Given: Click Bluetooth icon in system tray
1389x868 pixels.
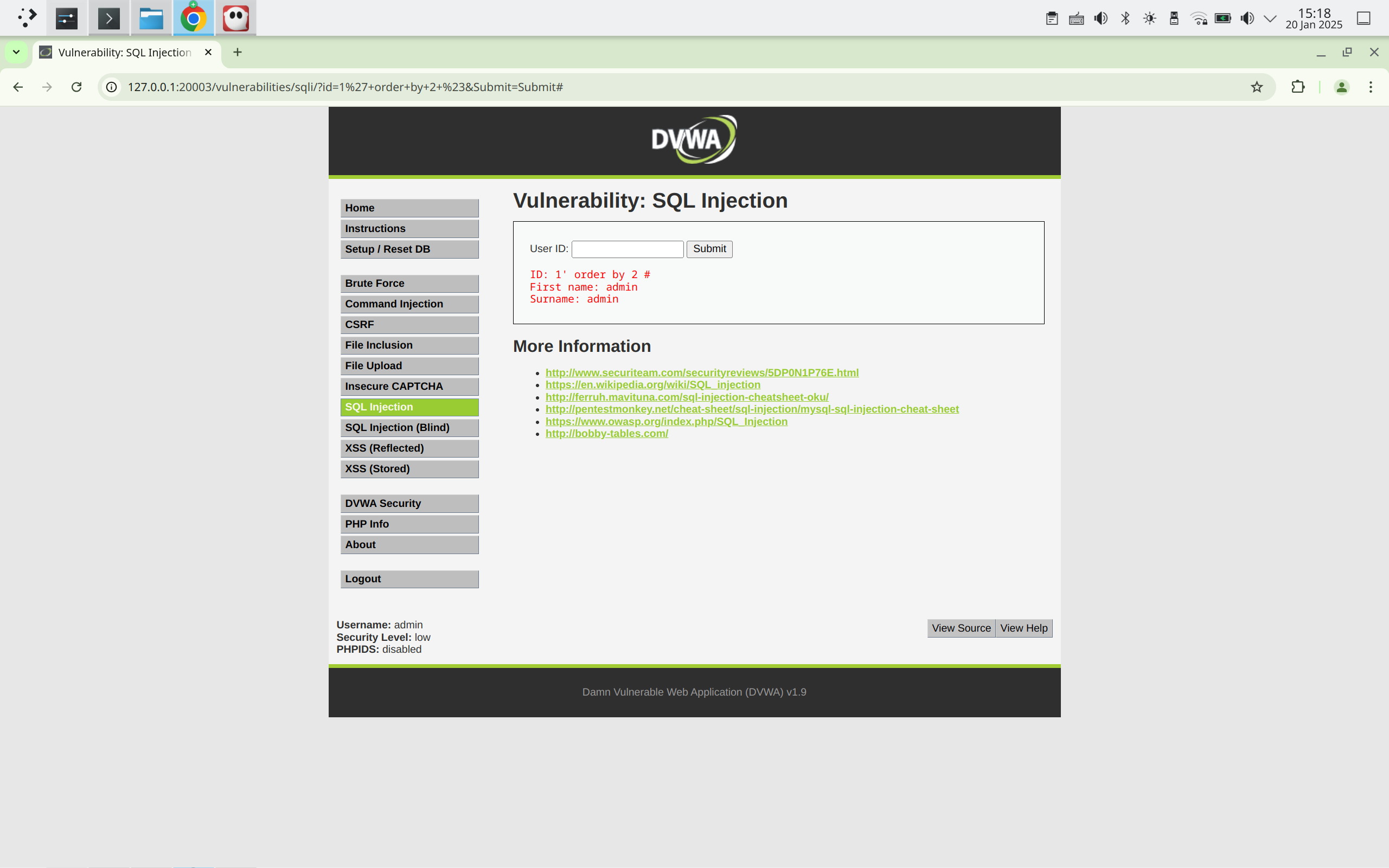Looking at the screenshot, I should [x=1125, y=18].
